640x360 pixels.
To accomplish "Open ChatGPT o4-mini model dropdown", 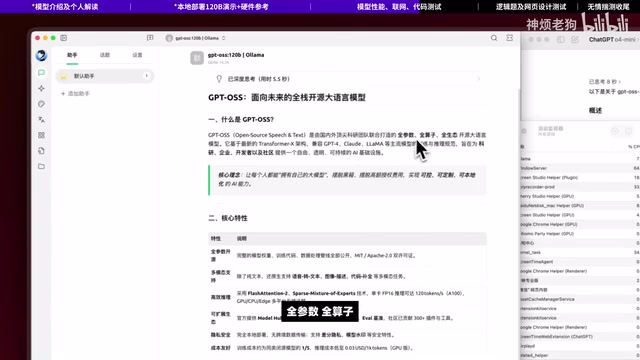I will (613, 40).
